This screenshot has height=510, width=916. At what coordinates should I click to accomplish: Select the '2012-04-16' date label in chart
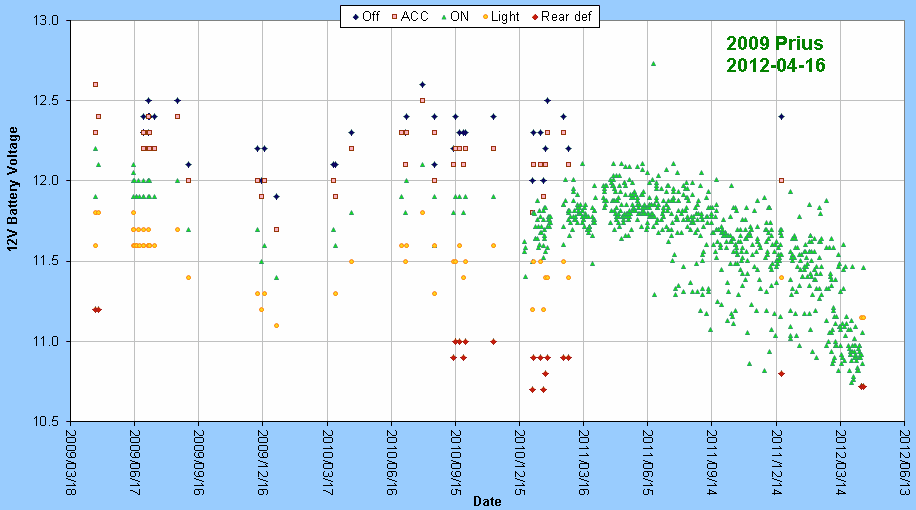pos(776,65)
